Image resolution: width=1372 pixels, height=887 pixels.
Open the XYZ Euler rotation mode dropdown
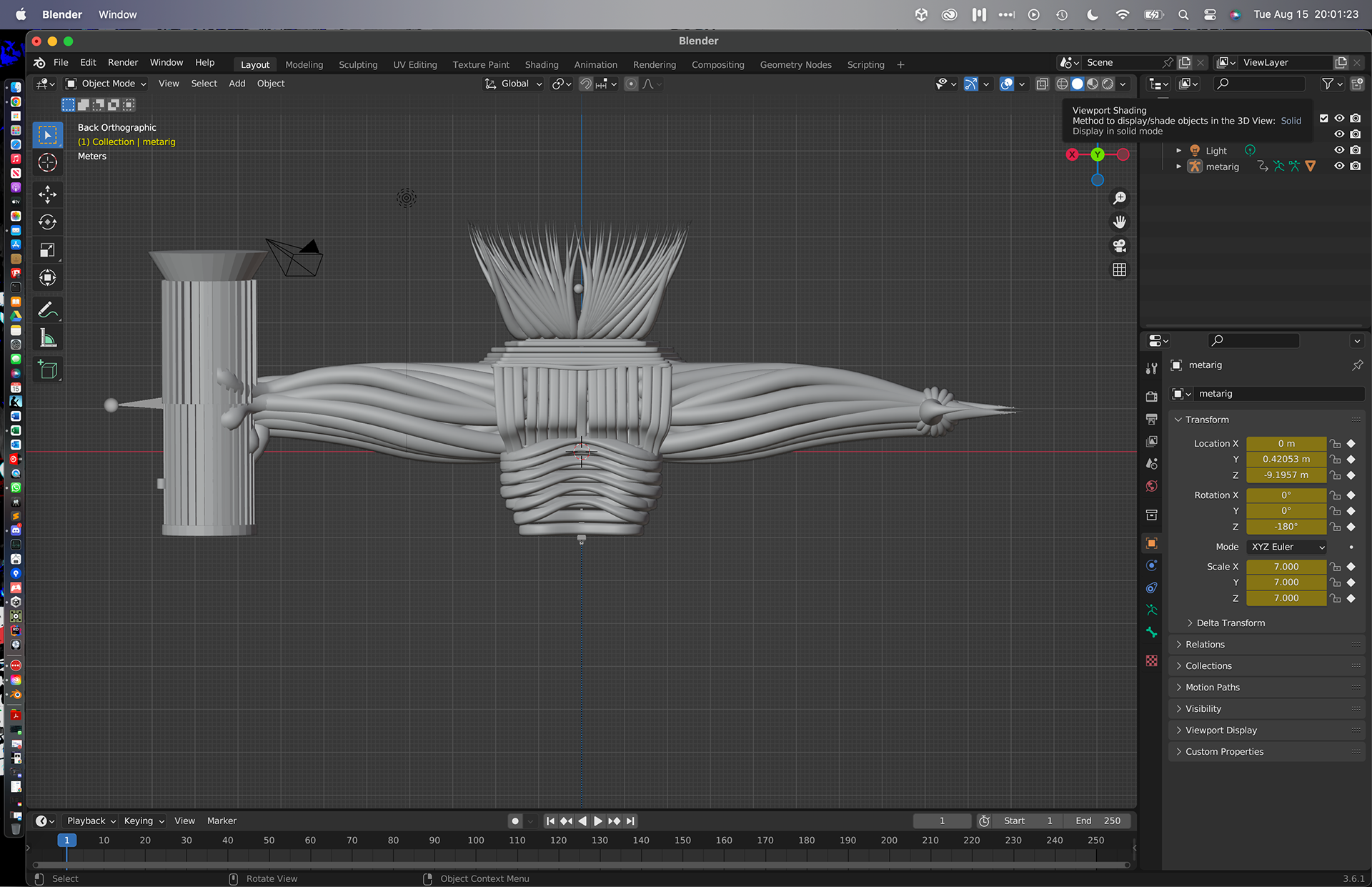coord(1287,547)
